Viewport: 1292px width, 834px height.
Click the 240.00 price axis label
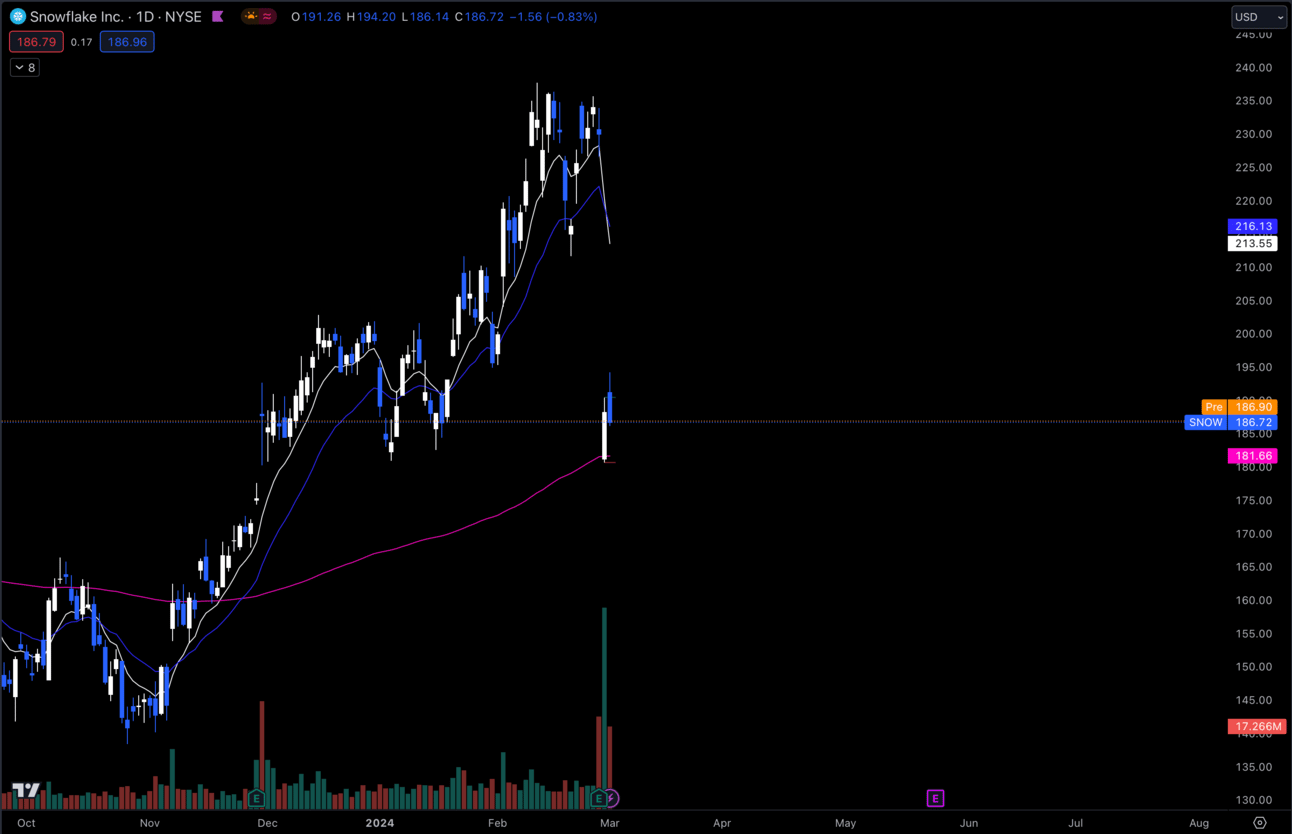click(x=1252, y=68)
